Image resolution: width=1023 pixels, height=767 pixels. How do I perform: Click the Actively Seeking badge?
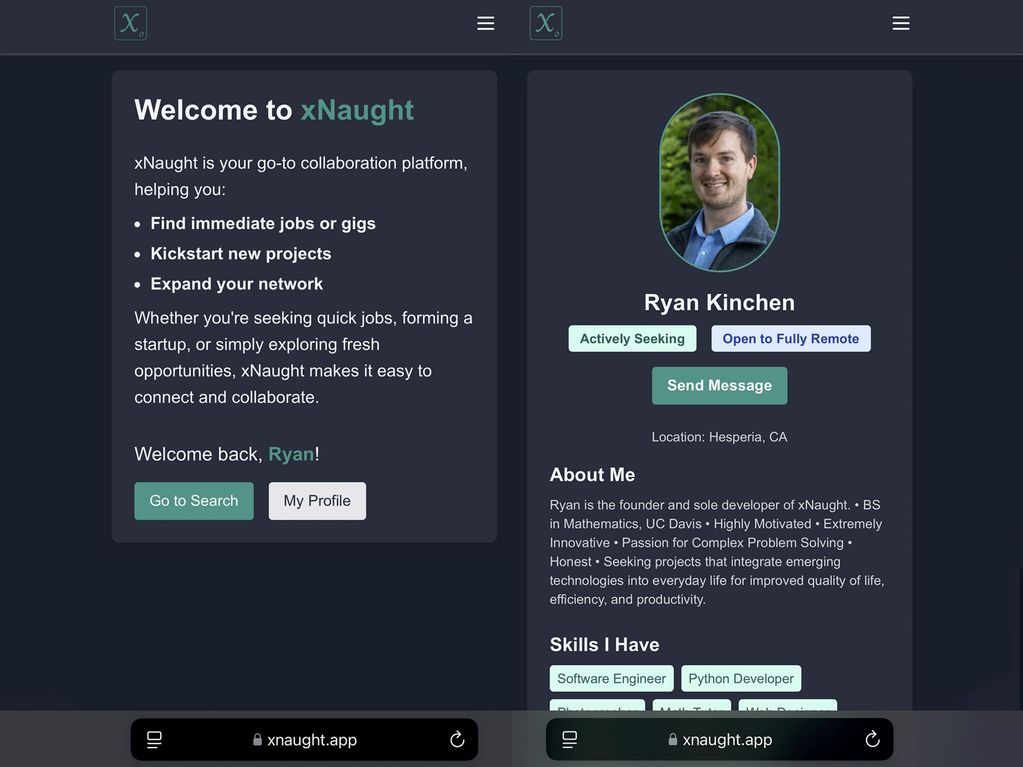(632, 339)
